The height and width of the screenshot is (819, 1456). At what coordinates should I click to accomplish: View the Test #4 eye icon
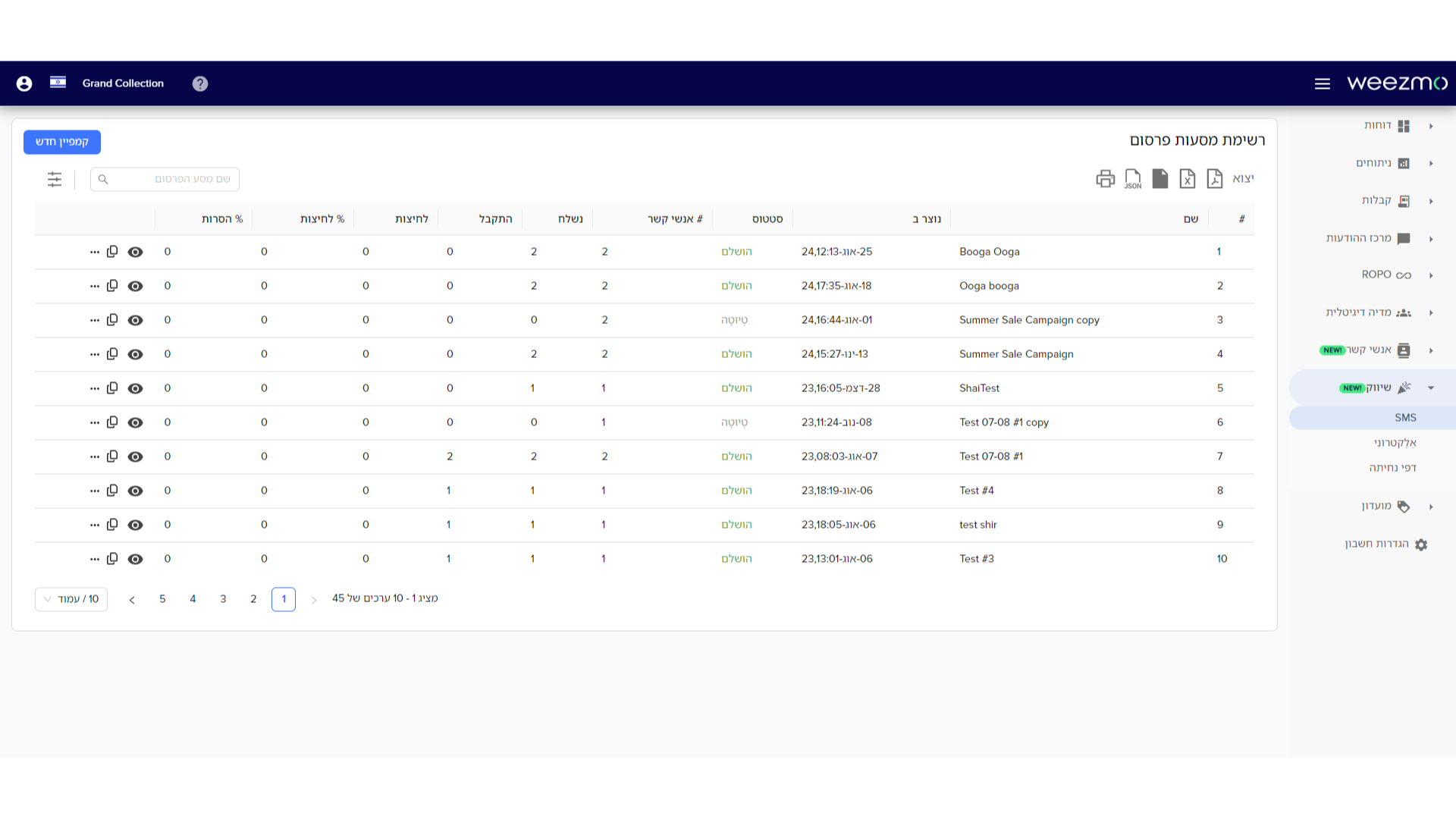tap(135, 491)
